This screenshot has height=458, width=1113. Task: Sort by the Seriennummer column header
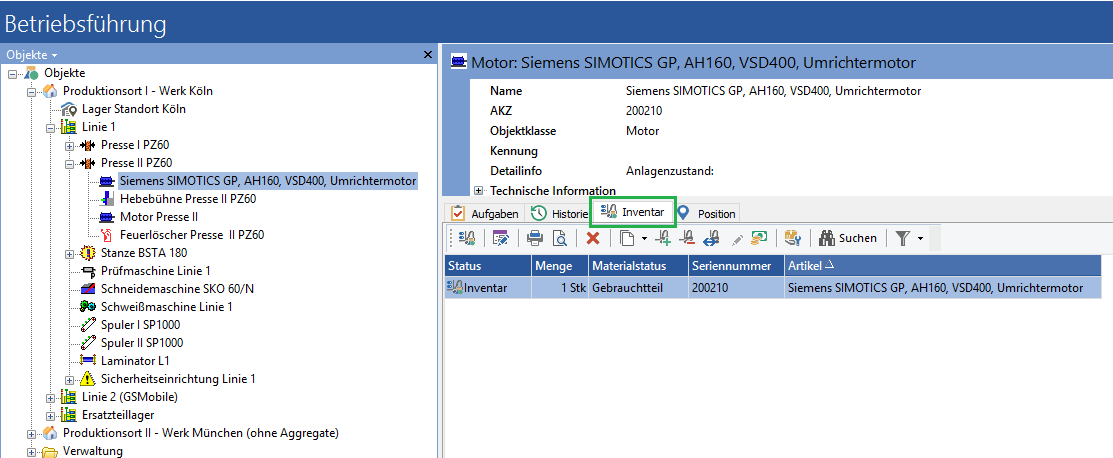(x=736, y=266)
